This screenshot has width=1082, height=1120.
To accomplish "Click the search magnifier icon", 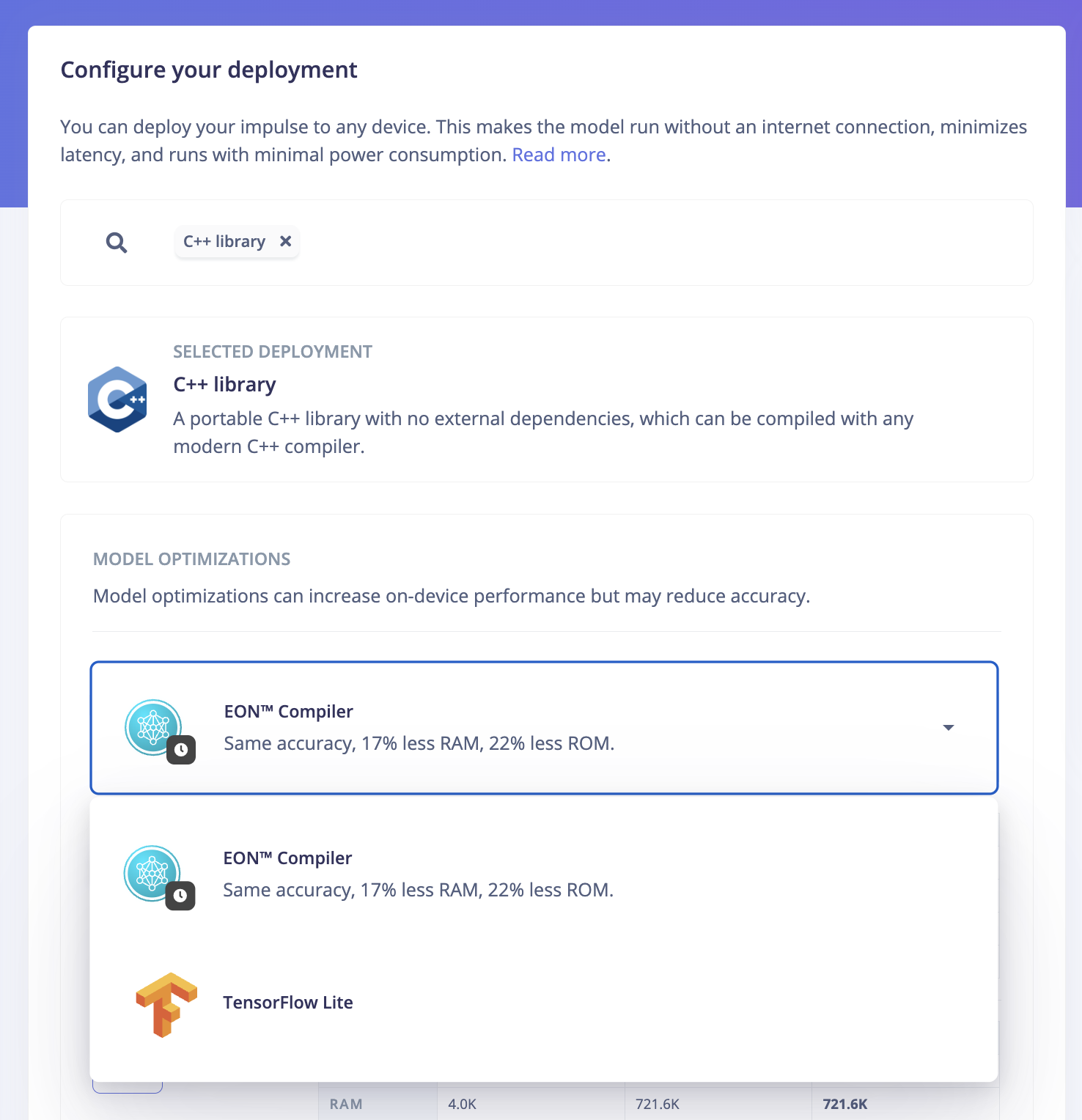I will (x=117, y=243).
